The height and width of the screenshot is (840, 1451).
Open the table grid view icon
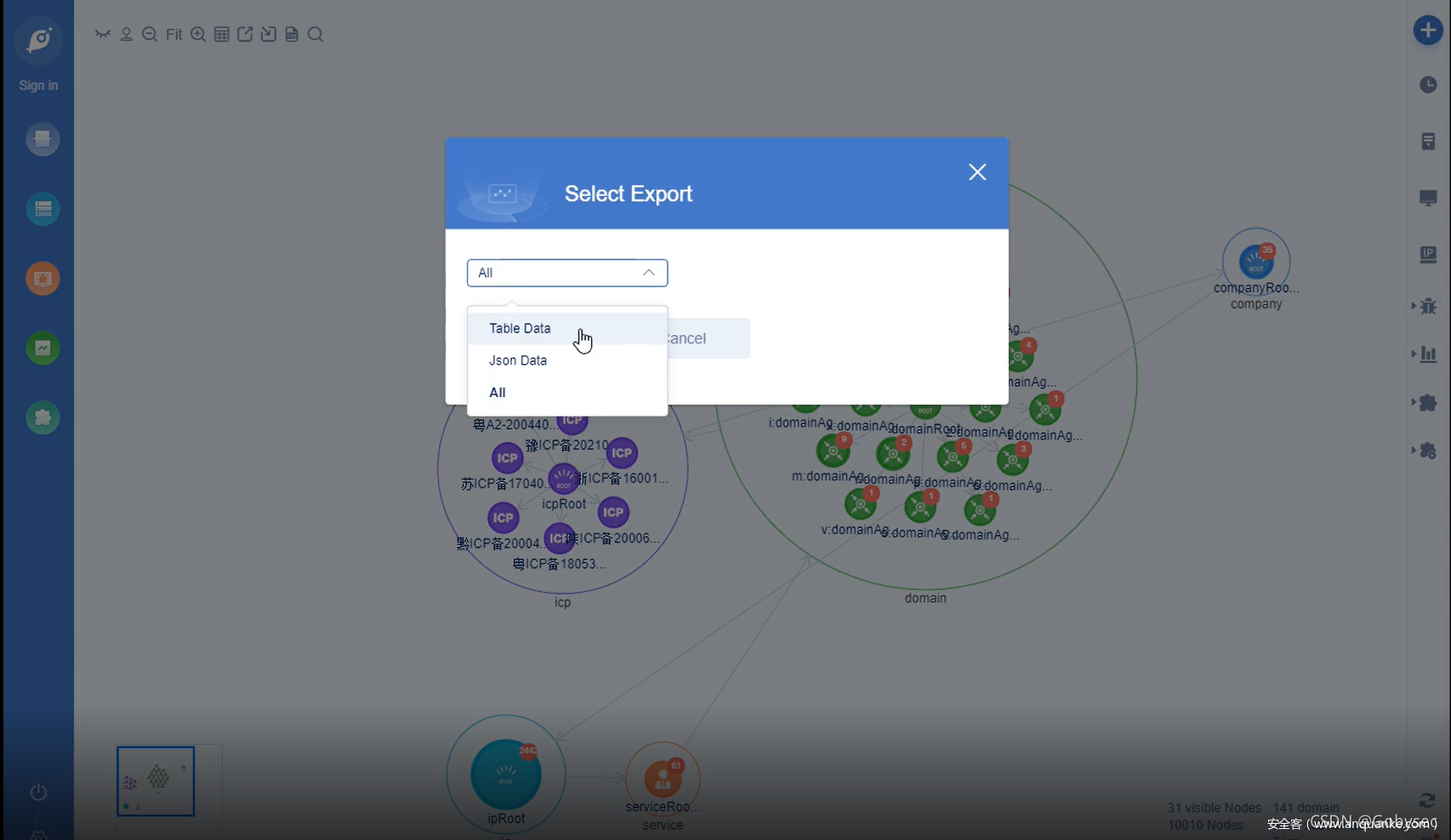point(222,34)
